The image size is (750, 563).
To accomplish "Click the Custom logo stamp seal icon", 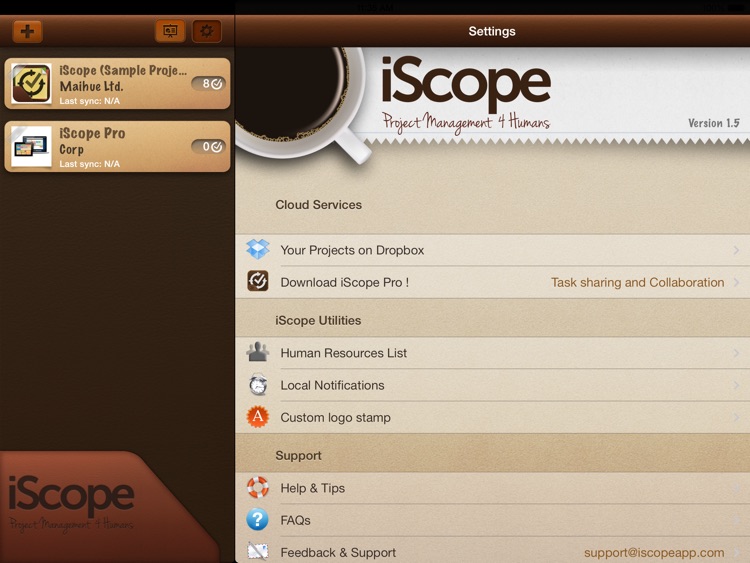I will tap(258, 417).
